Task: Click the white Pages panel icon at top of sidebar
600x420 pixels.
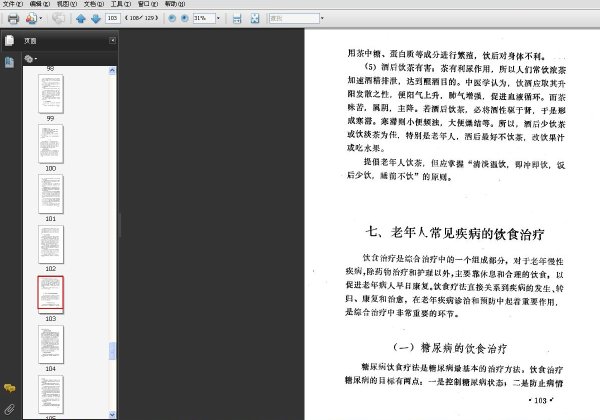Action: [x=10, y=41]
